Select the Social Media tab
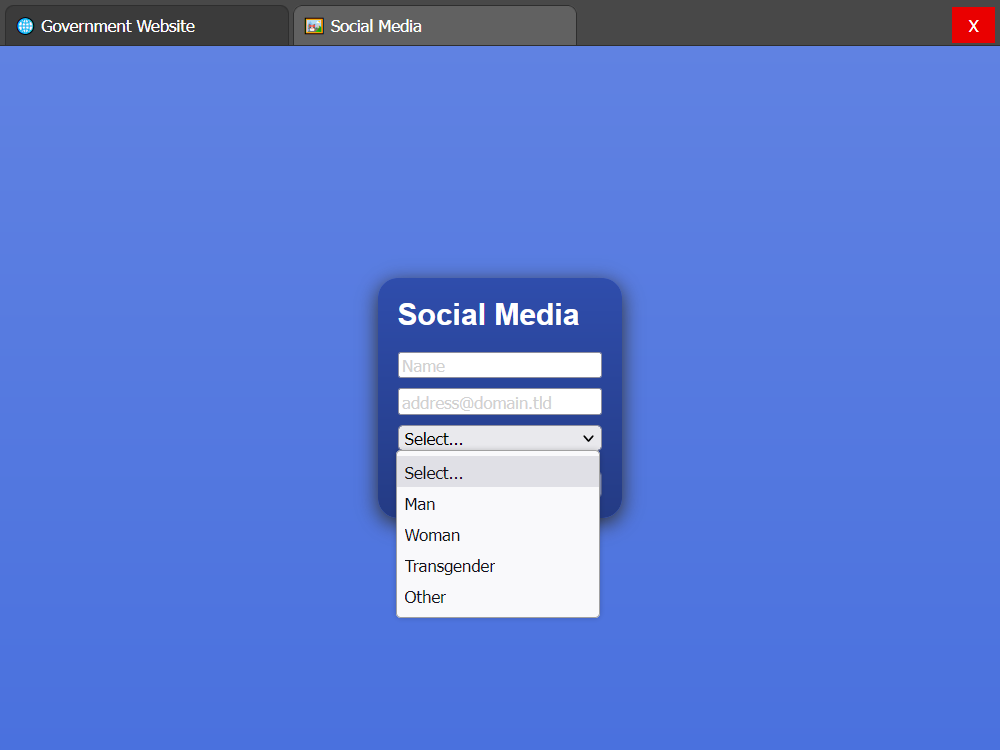Screen dimensions: 1000x750 click(435, 26)
